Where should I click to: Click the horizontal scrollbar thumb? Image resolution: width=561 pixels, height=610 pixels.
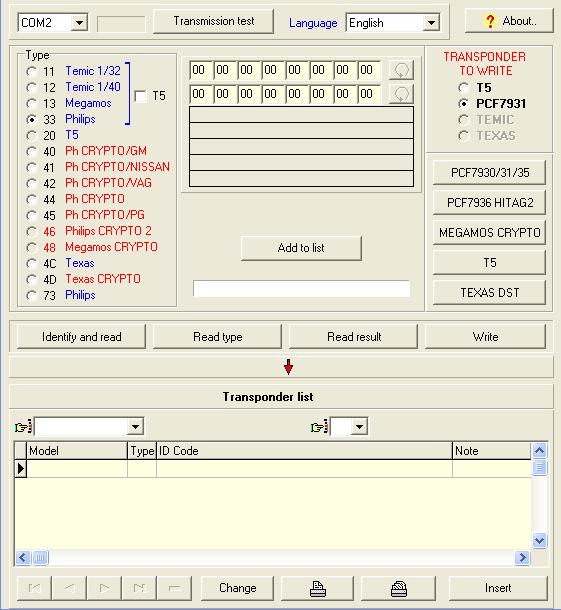pyautogui.click(x=40, y=557)
